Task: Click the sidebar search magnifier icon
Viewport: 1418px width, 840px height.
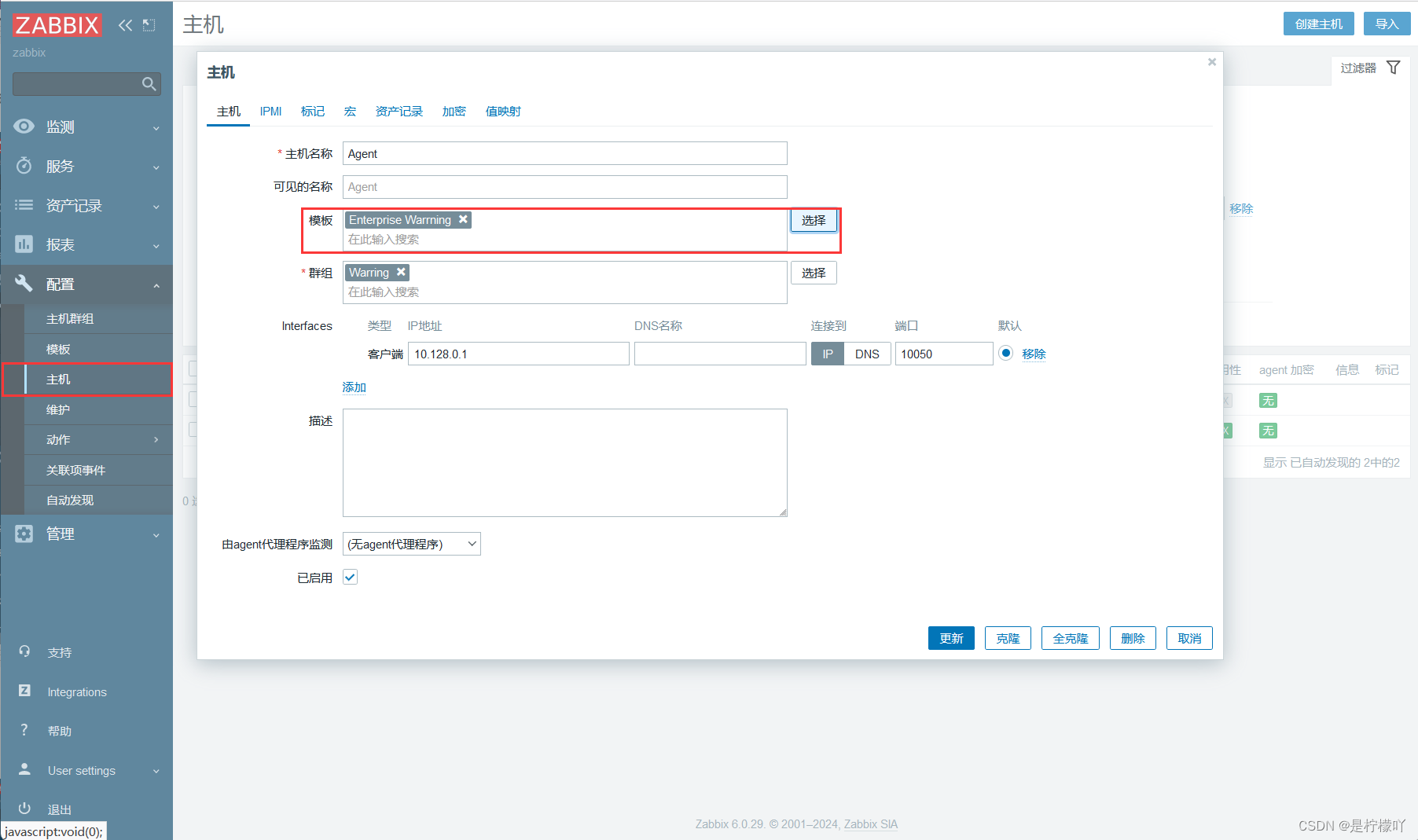Action: click(149, 84)
